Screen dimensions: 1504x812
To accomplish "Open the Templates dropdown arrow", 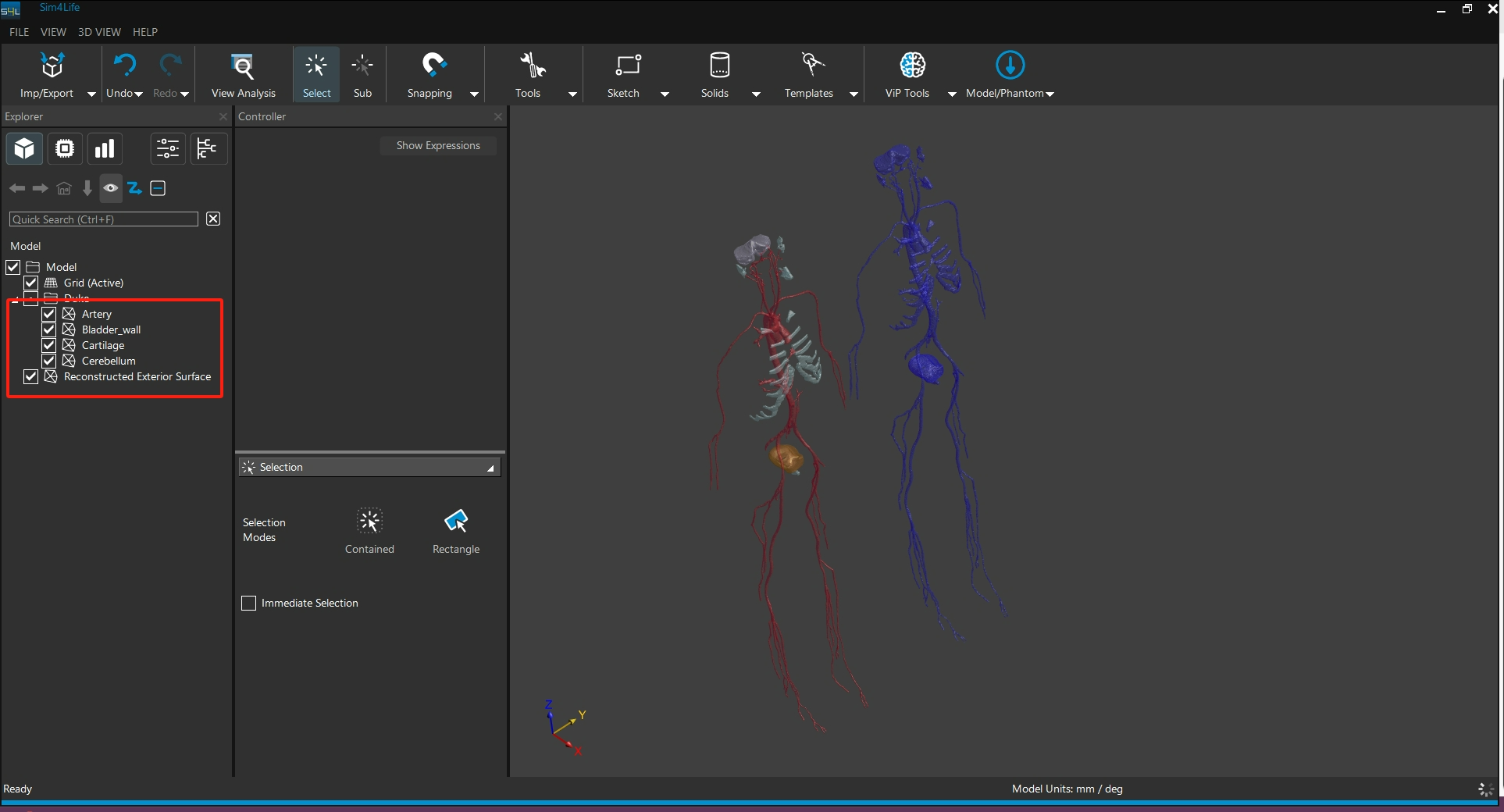I will [854, 94].
